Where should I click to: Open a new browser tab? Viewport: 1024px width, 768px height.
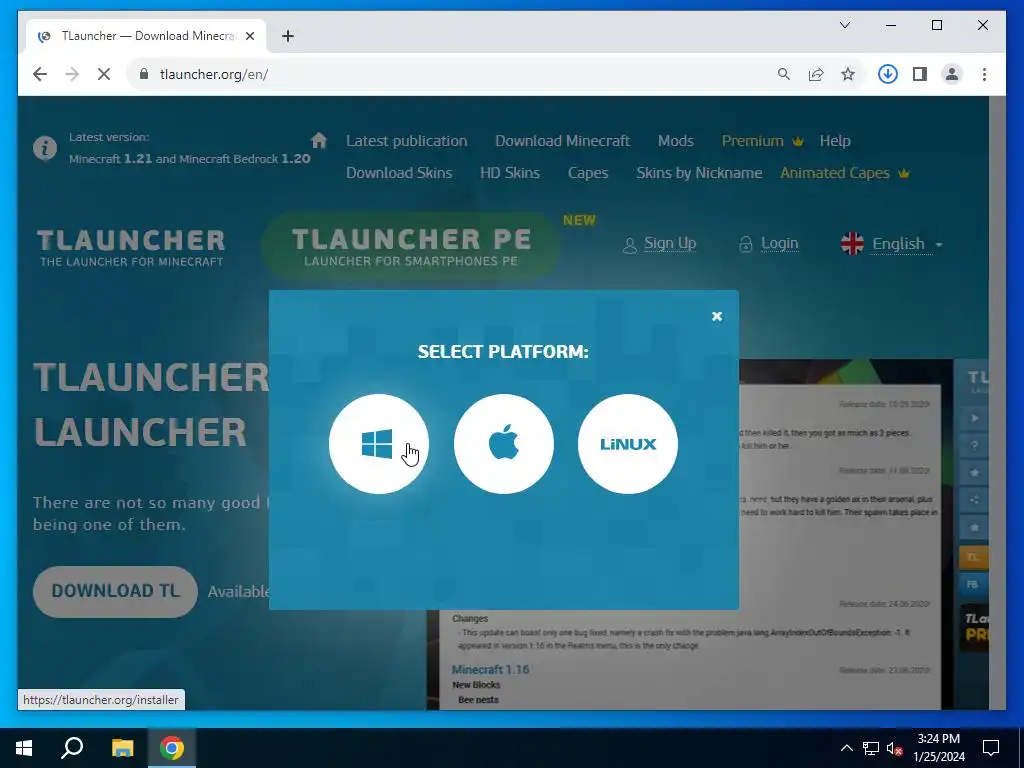pos(288,36)
